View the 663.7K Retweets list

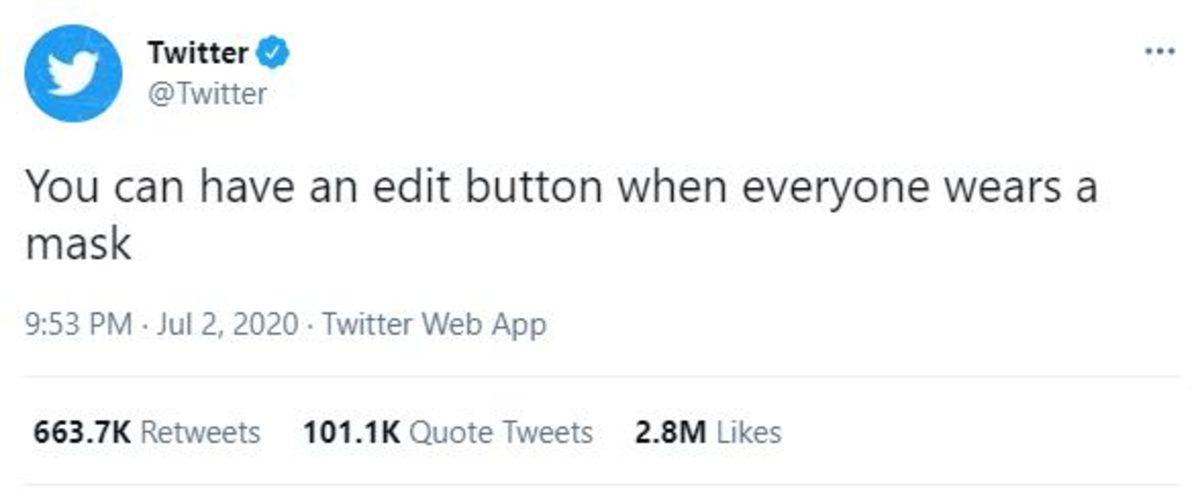pos(146,432)
